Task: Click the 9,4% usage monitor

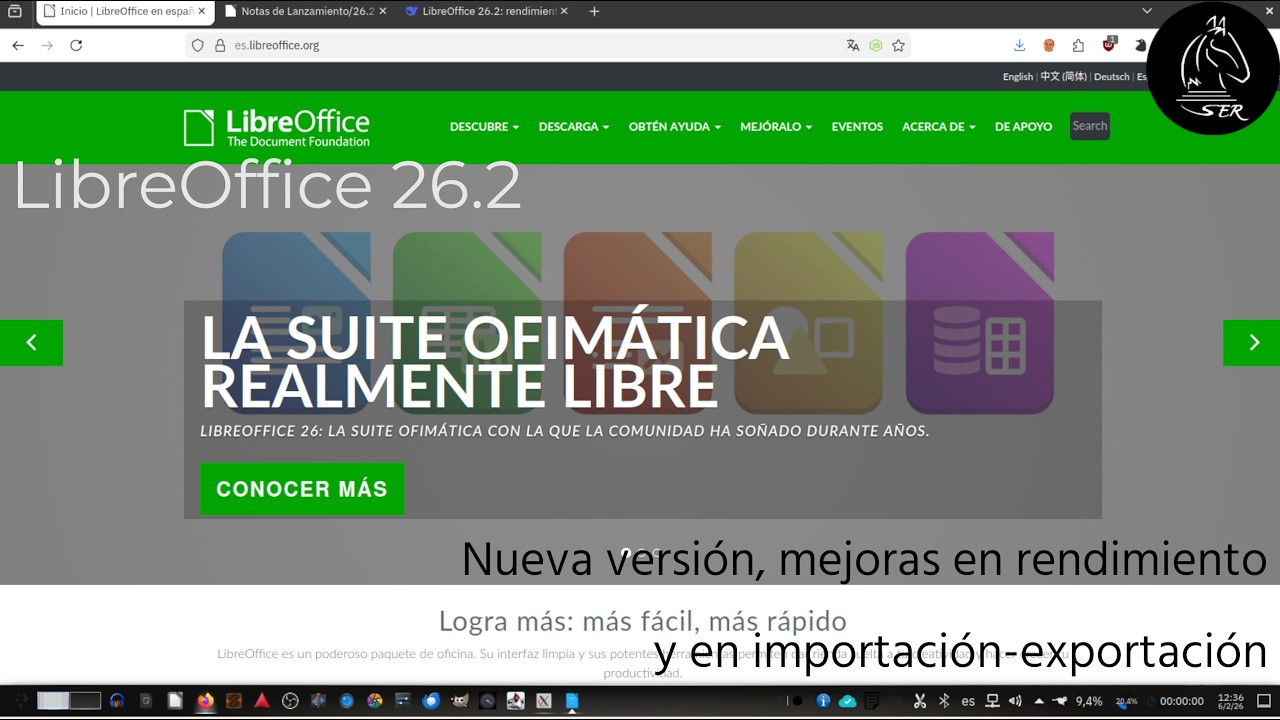Action: coord(1089,701)
